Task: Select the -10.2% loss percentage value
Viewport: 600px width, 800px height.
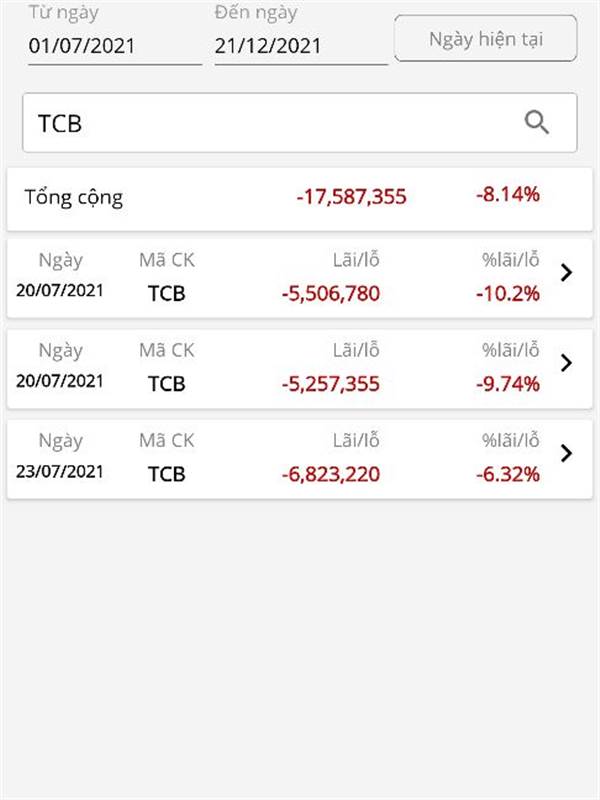Action: pos(508,293)
